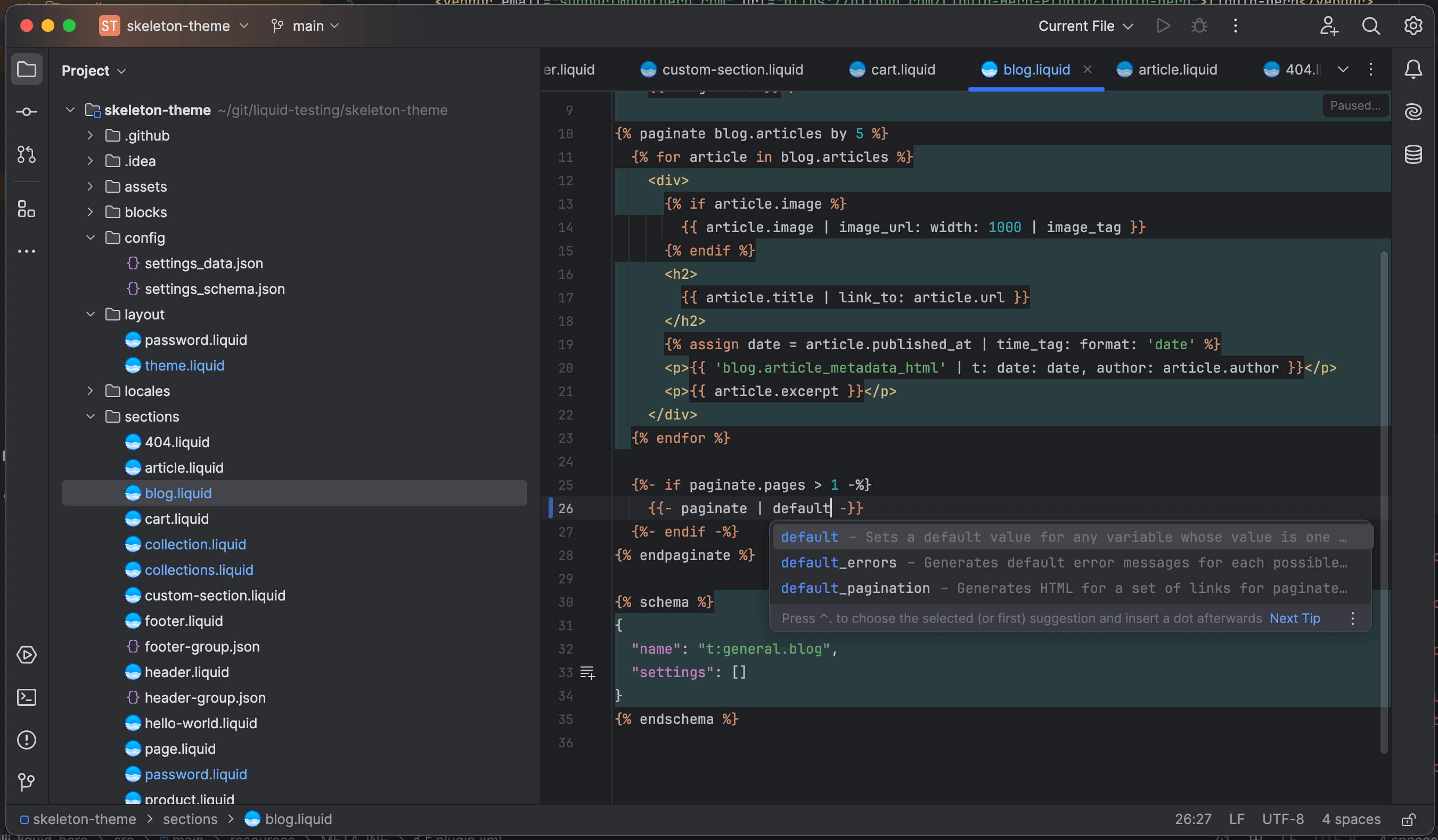Open the Commit tool window icon
Image resolution: width=1438 pixels, height=840 pixels.
26,112
